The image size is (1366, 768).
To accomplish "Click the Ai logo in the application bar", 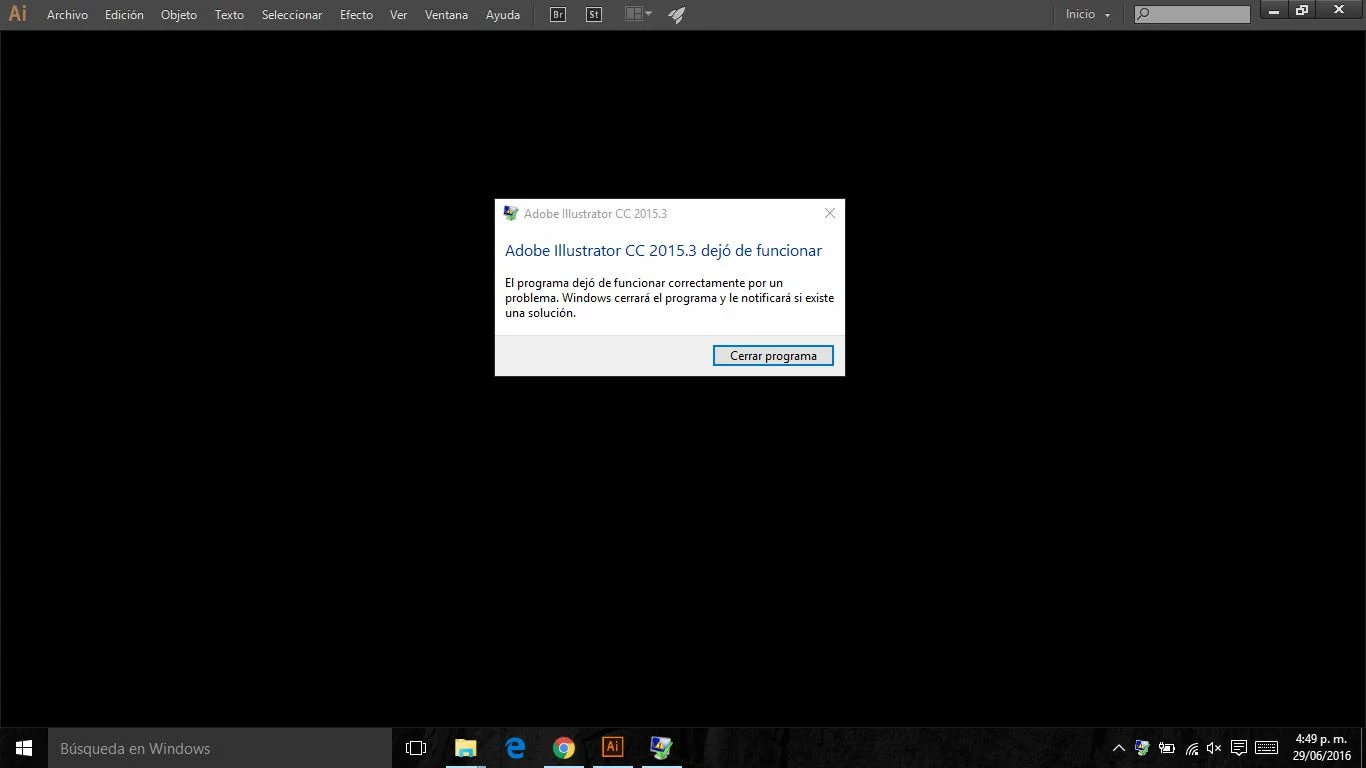I will [18, 14].
